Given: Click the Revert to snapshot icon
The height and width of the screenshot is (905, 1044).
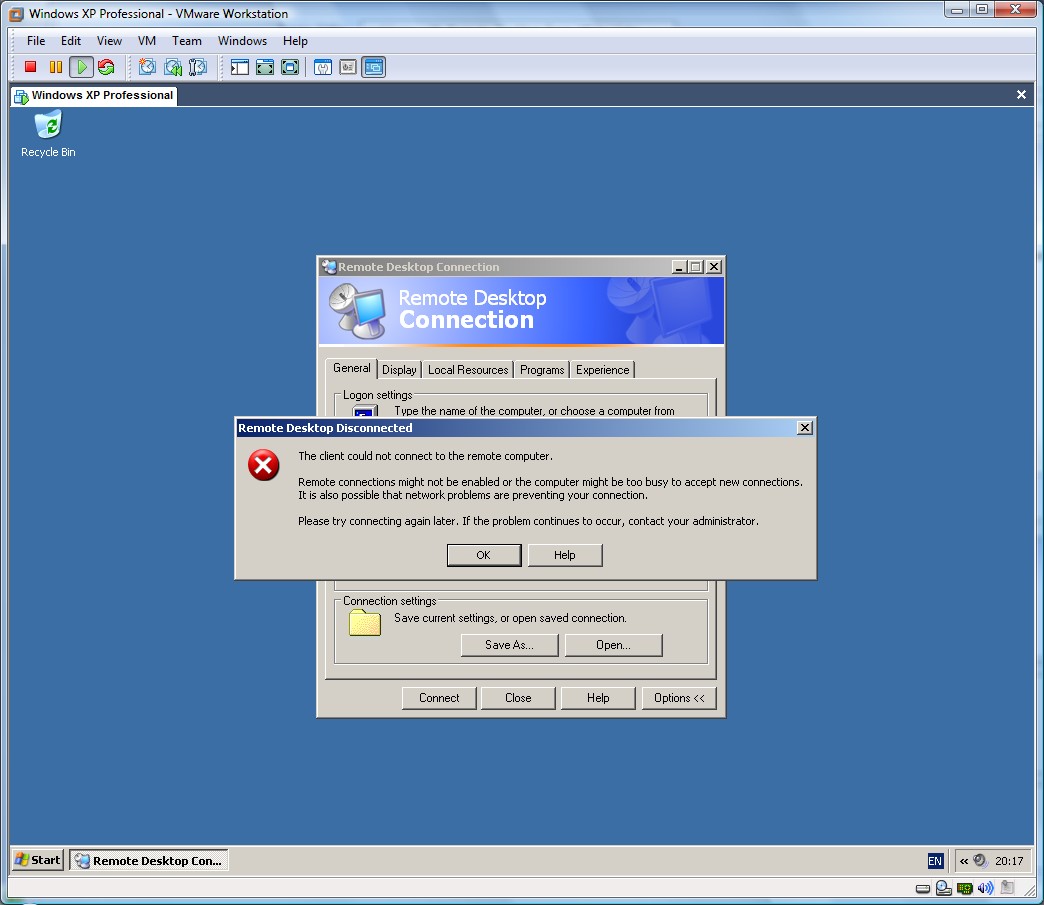Looking at the screenshot, I should point(173,67).
